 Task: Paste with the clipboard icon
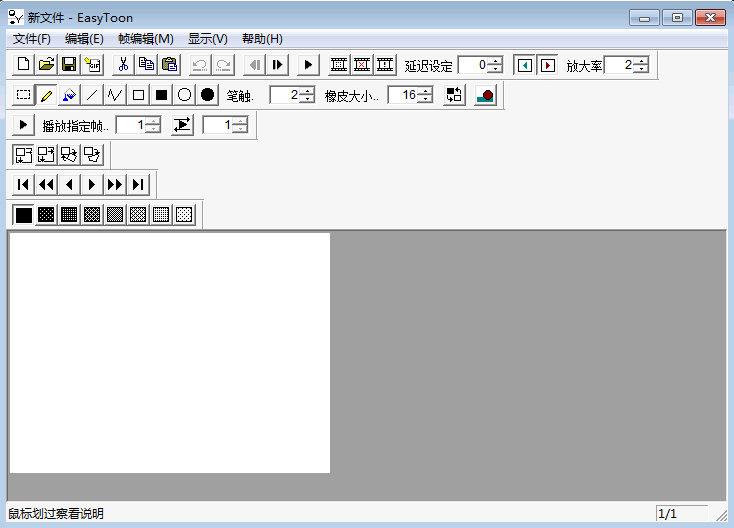pos(169,65)
